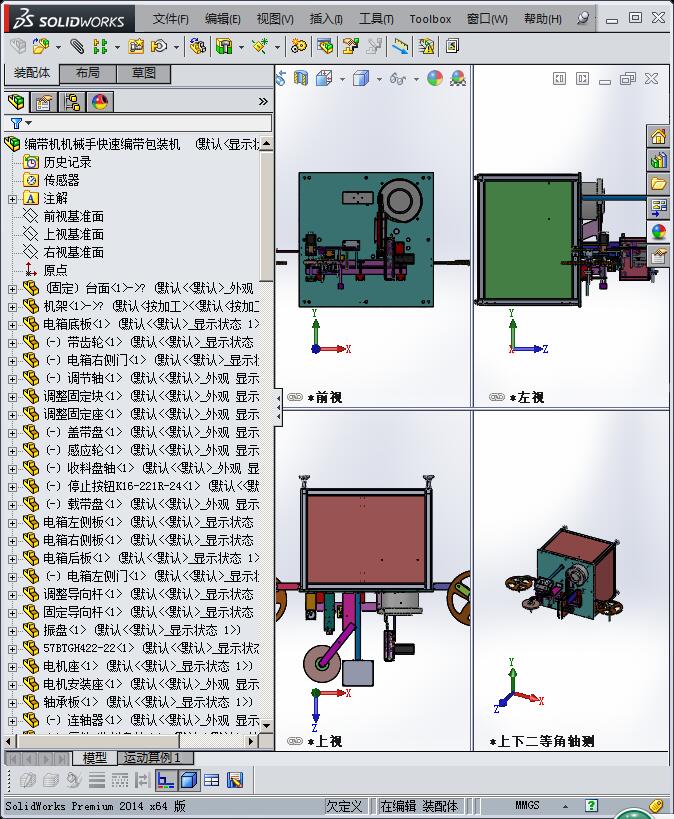Click the Exploded View icon
Image resolution: width=674 pixels, height=819 pixels.
pos(350,47)
